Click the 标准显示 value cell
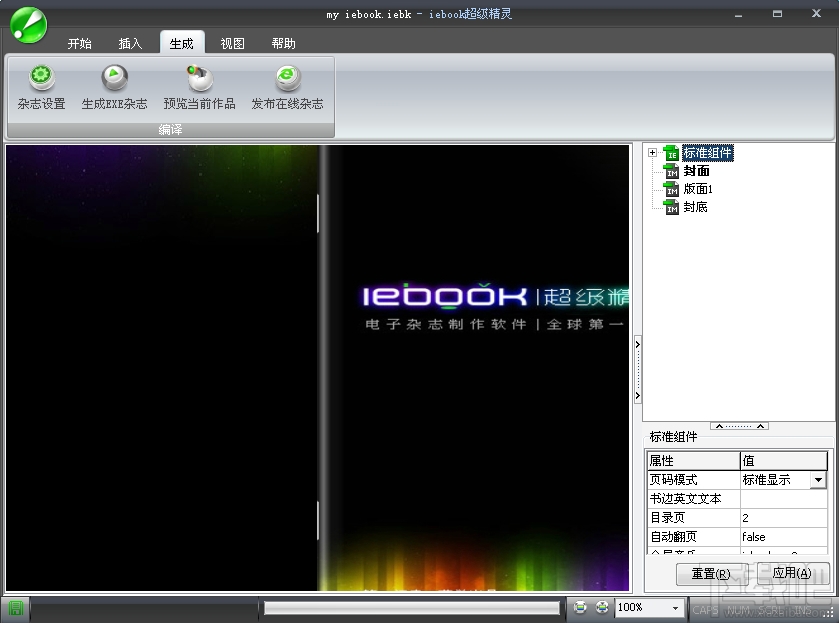The height and width of the screenshot is (623, 839). click(775, 480)
